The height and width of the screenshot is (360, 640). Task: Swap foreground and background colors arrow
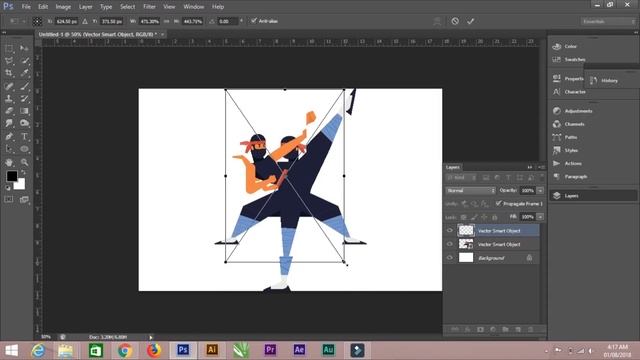click(x=23, y=173)
